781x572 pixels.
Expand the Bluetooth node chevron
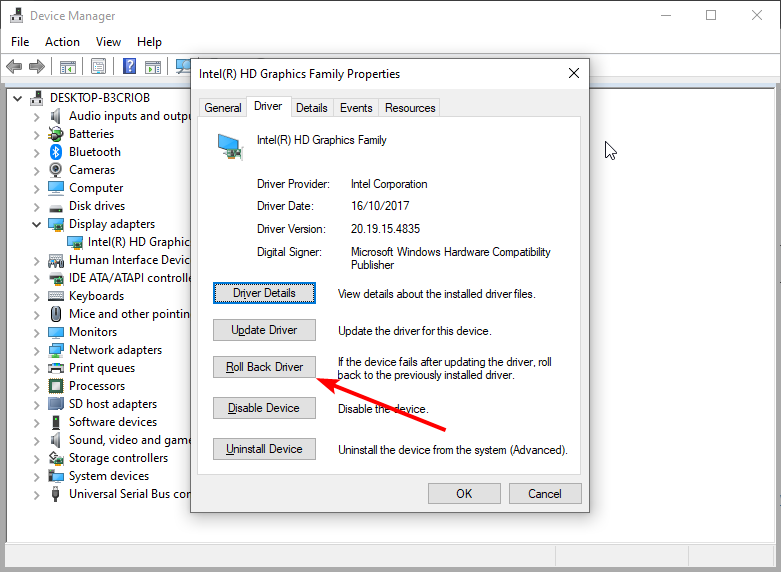click(36, 153)
